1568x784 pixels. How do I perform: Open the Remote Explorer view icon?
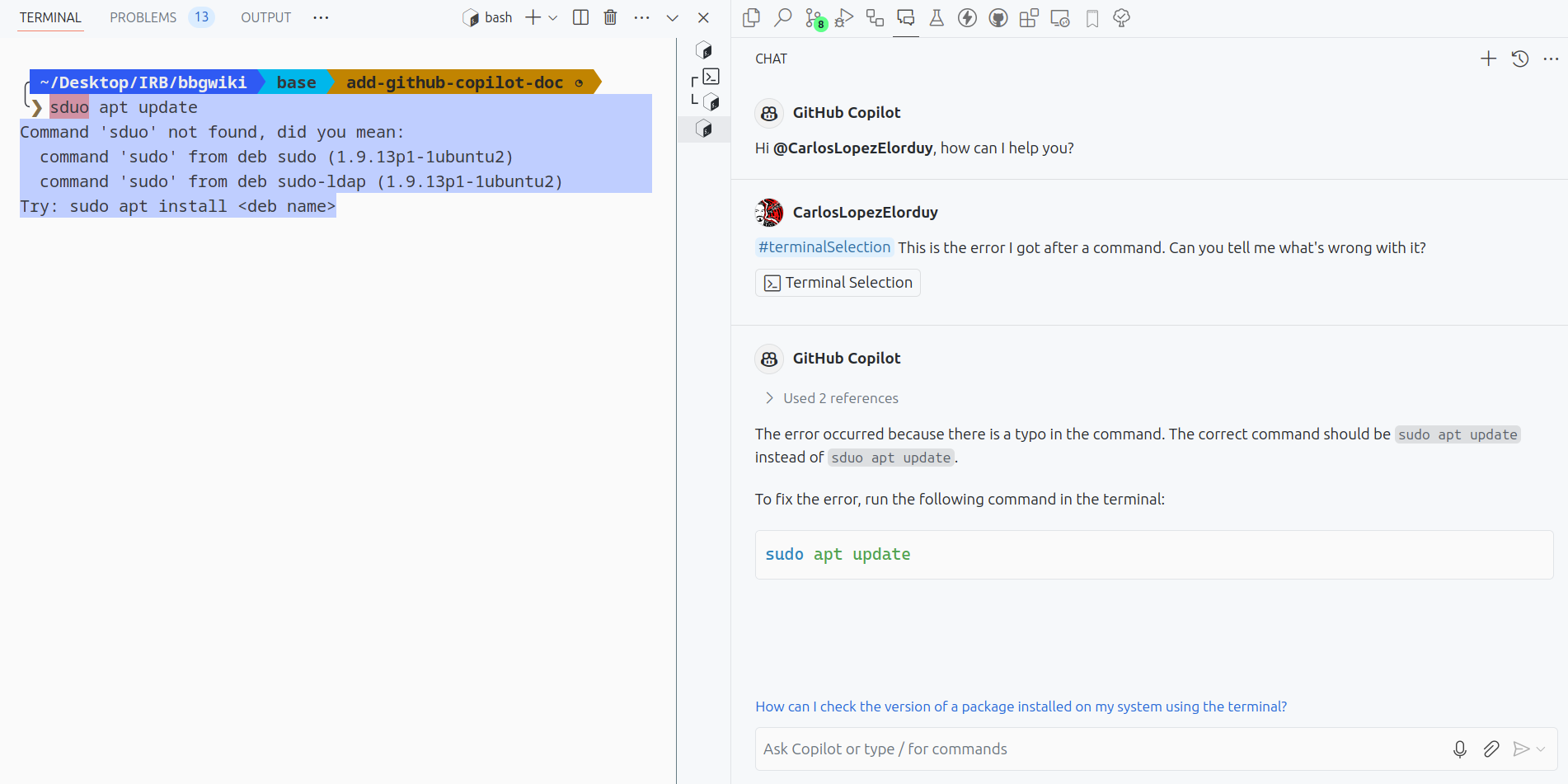(1060, 17)
